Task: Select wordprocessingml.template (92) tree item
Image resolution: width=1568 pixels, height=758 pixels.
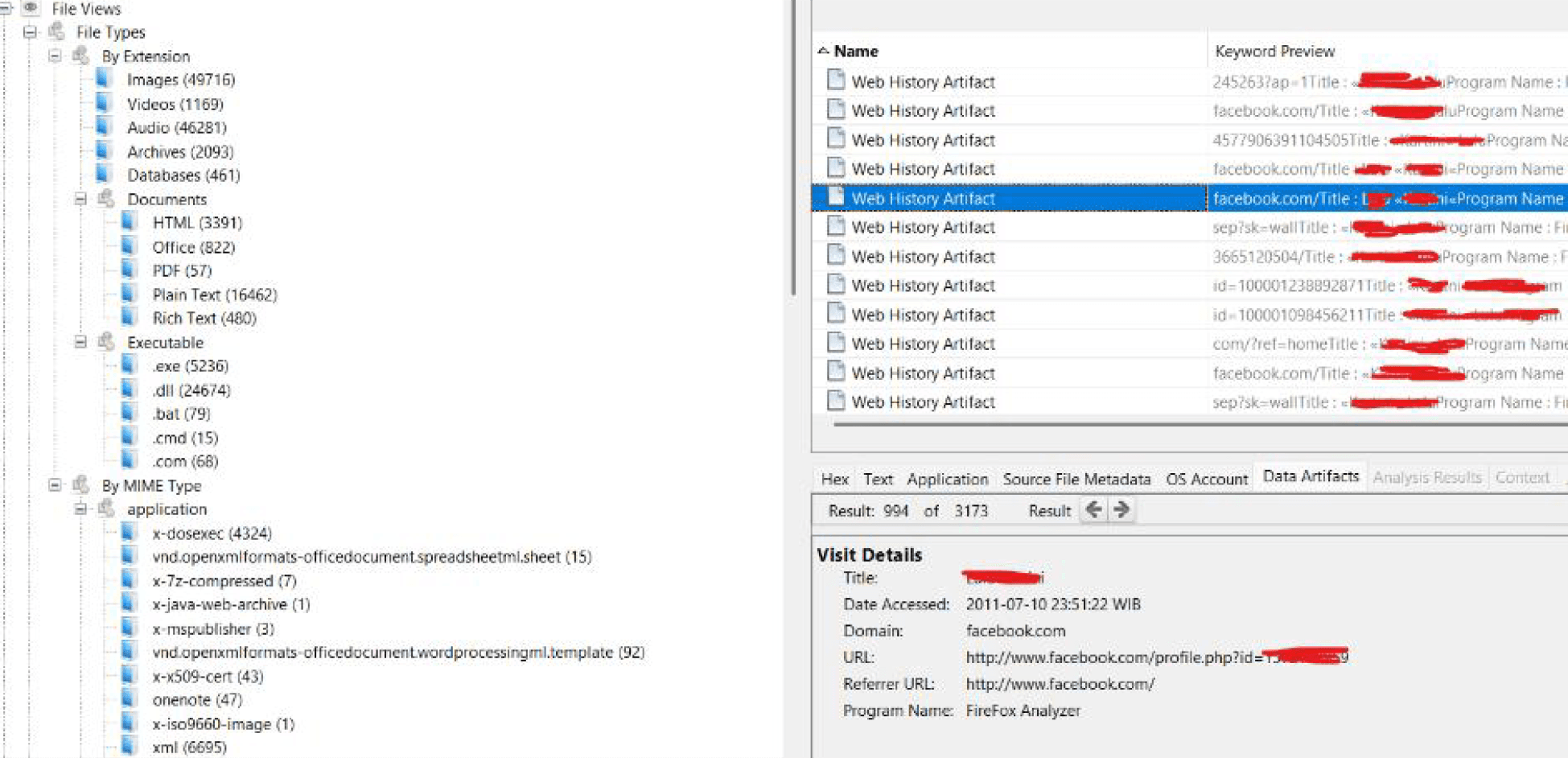Action: point(398,652)
